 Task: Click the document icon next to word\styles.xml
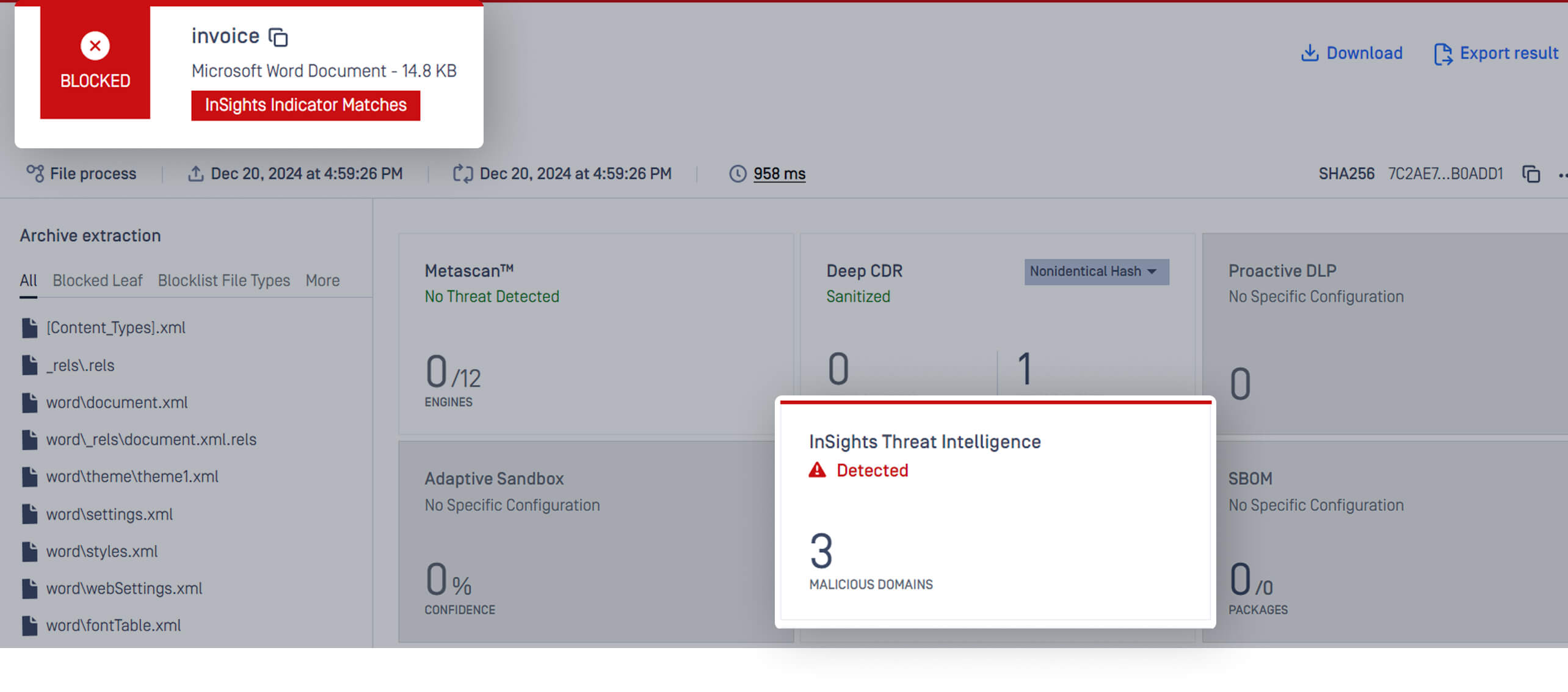tap(29, 551)
